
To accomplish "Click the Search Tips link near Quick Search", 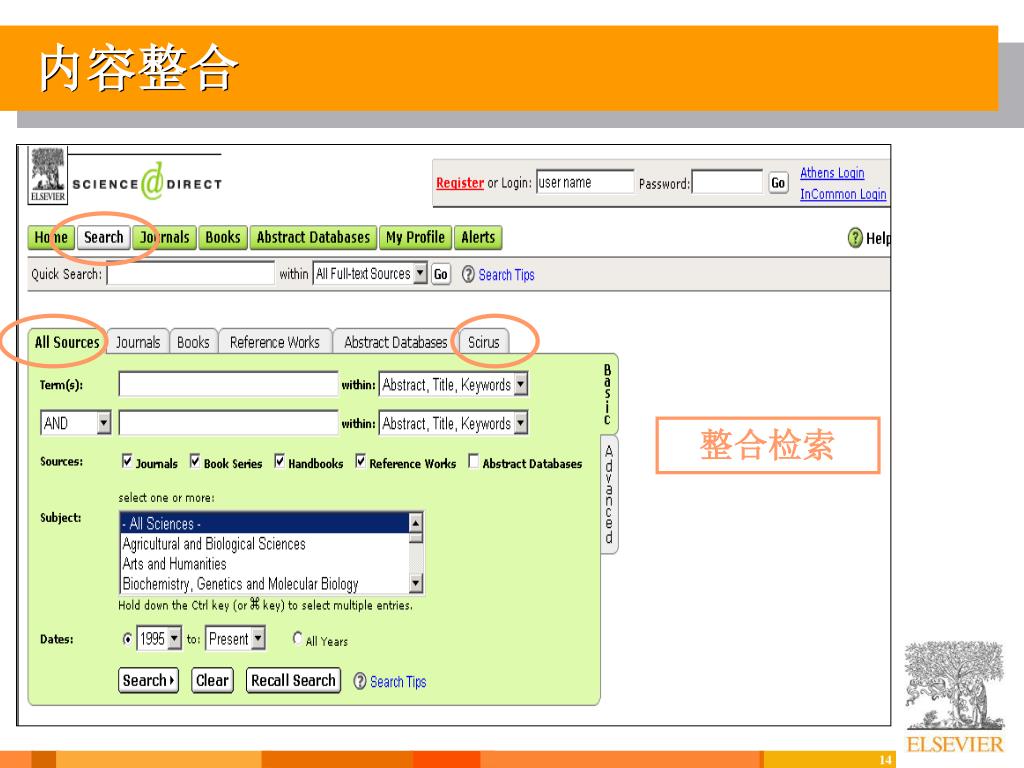I will coord(506,275).
